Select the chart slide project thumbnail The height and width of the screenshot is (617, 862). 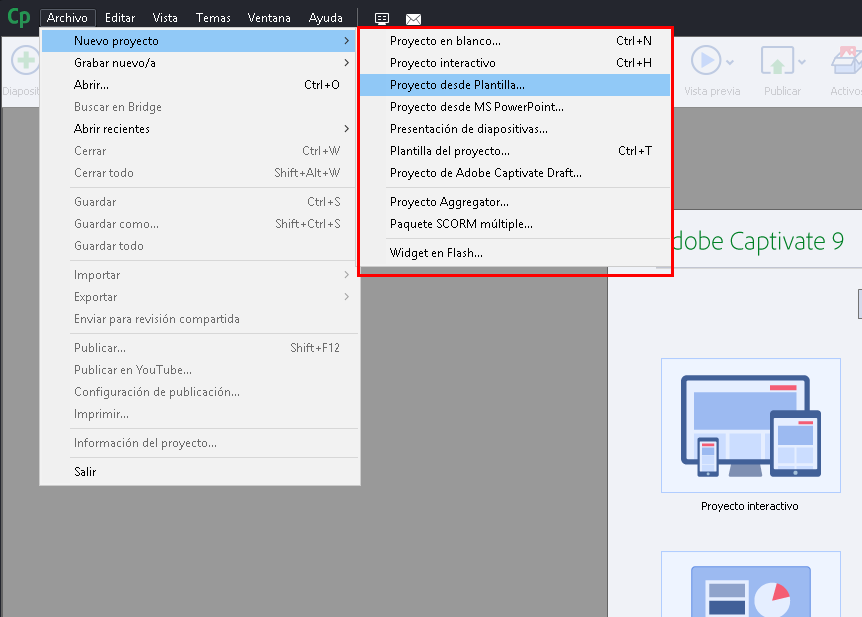pos(750,584)
